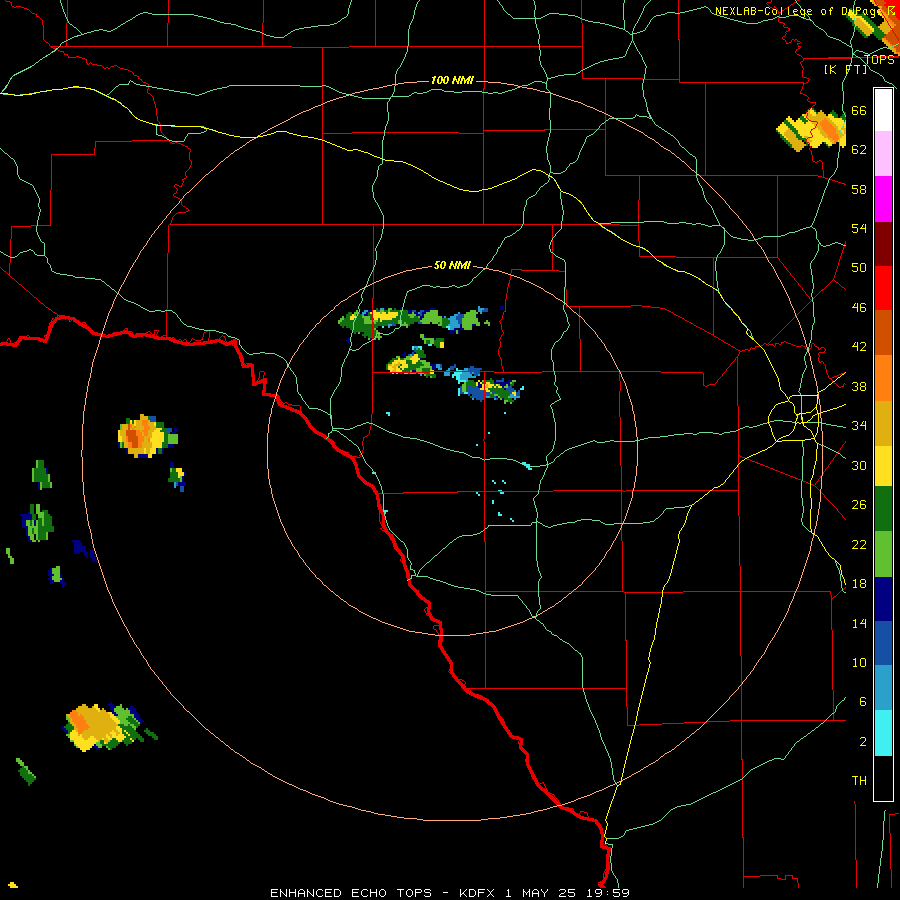900x900 pixels.
Task: Click legend value "10"
Action: point(859,662)
